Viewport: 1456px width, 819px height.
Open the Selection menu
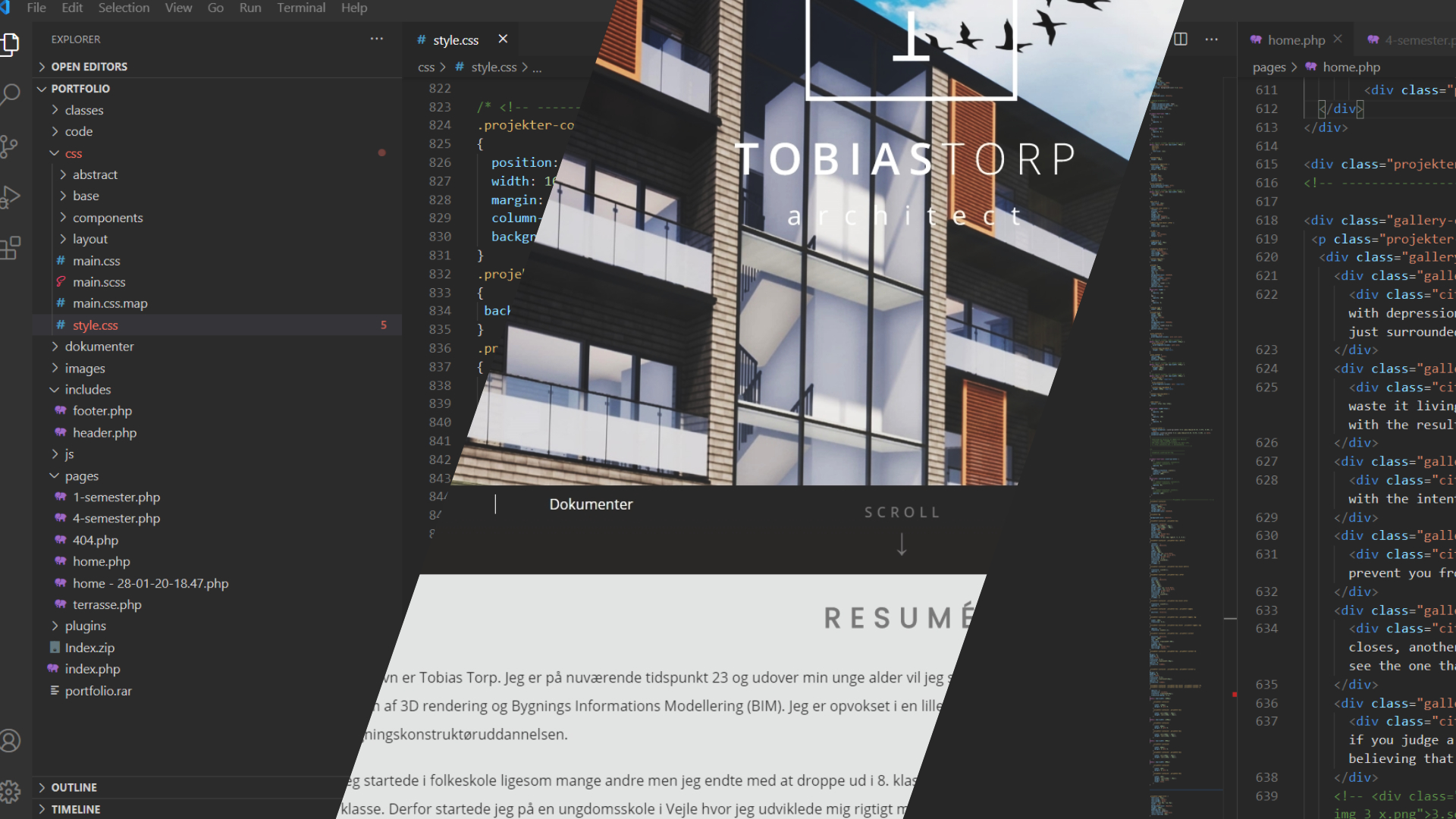click(124, 8)
